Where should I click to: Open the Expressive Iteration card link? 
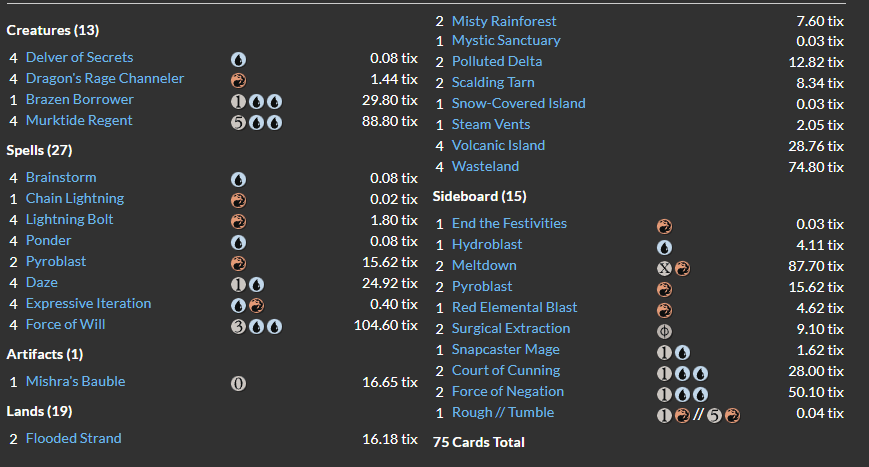tap(88, 304)
